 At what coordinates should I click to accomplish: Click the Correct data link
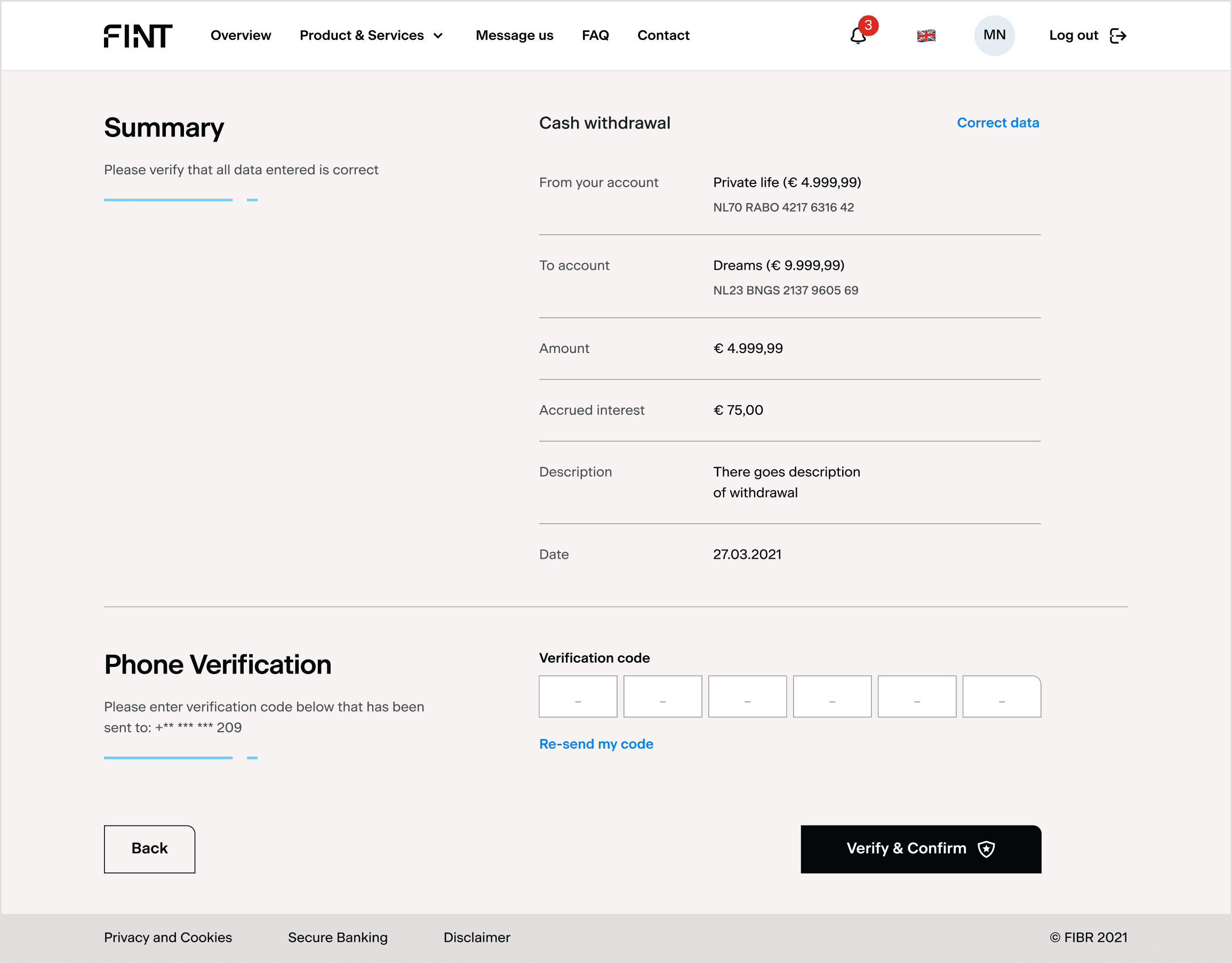(997, 123)
